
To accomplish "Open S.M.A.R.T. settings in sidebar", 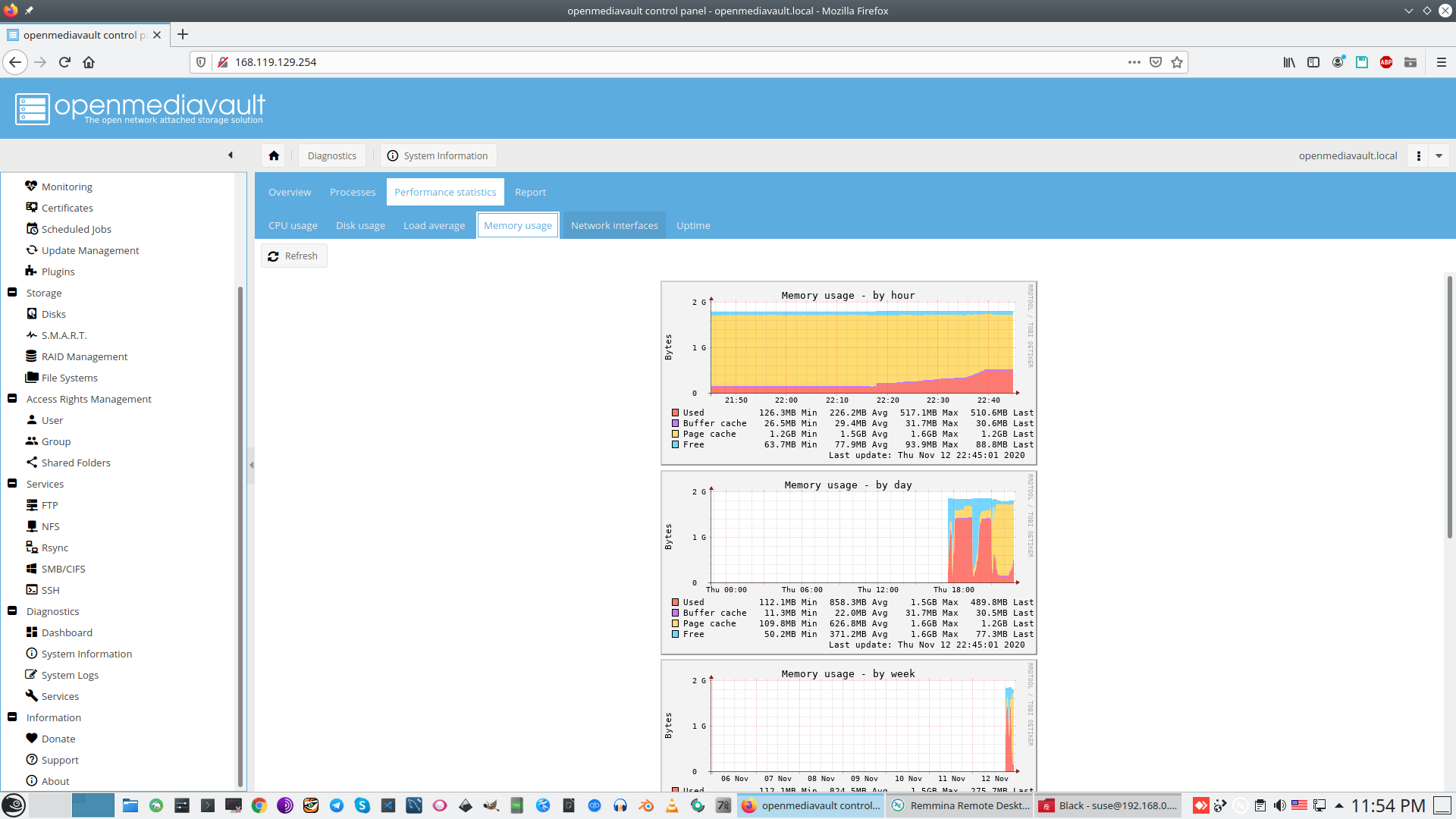I will pyautogui.click(x=64, y=335).
